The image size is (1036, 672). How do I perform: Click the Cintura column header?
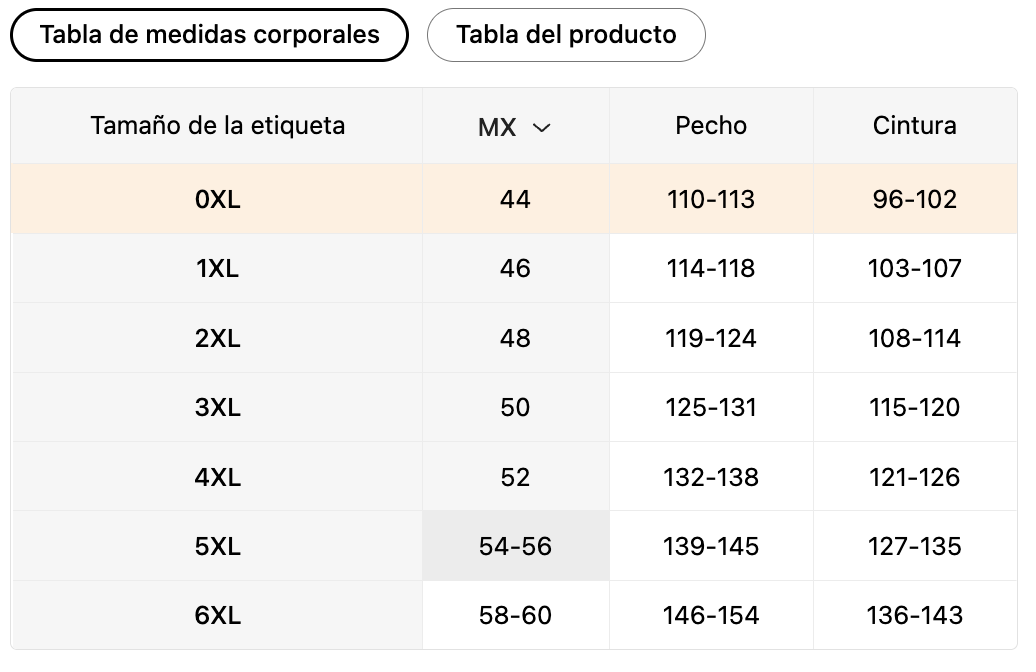pos(914,126)
